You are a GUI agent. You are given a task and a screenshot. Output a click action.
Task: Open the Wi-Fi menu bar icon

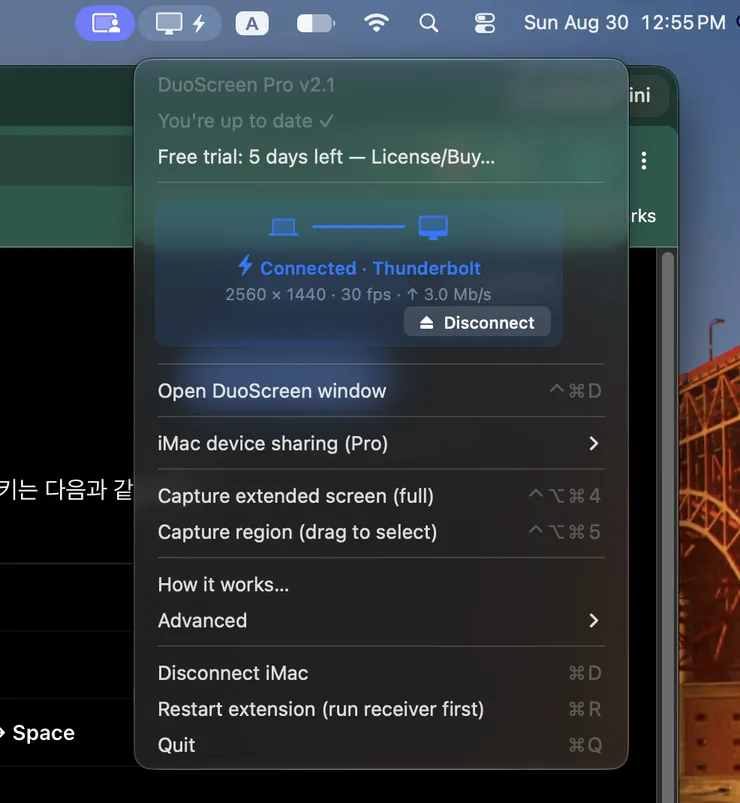click(x=376, y=23)
